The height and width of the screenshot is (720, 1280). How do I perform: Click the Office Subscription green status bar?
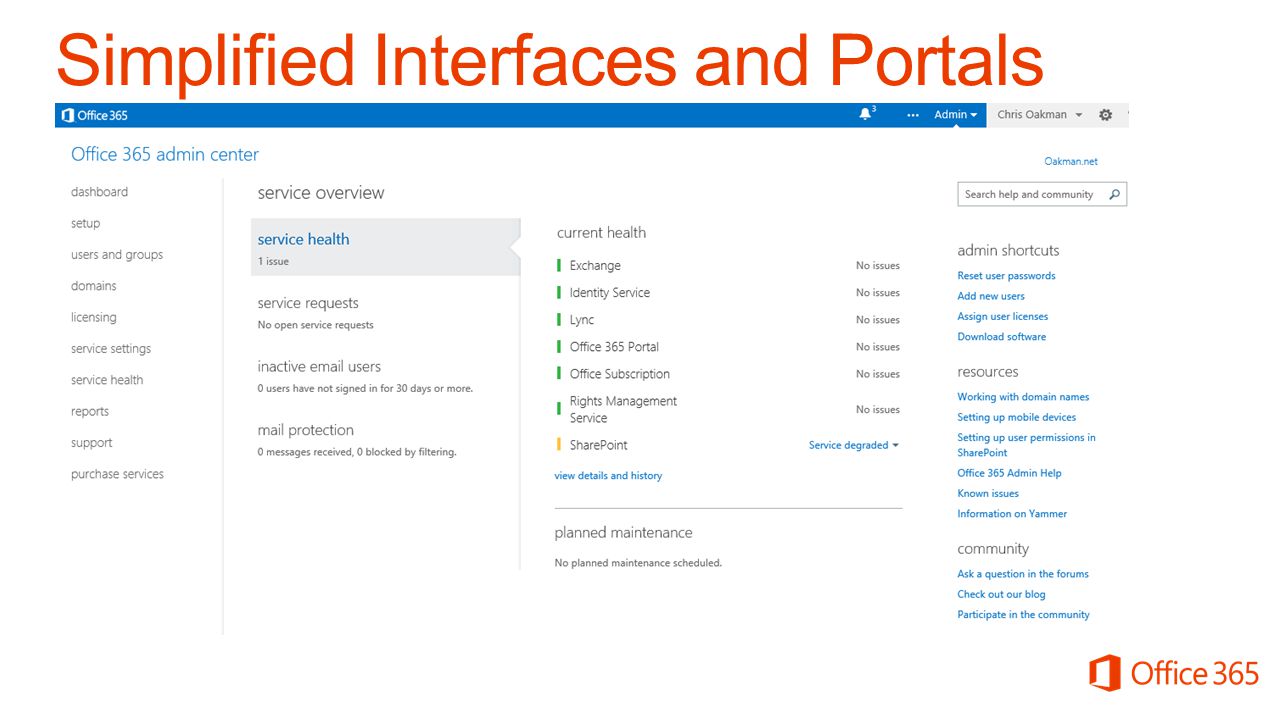tap(559, 373)
